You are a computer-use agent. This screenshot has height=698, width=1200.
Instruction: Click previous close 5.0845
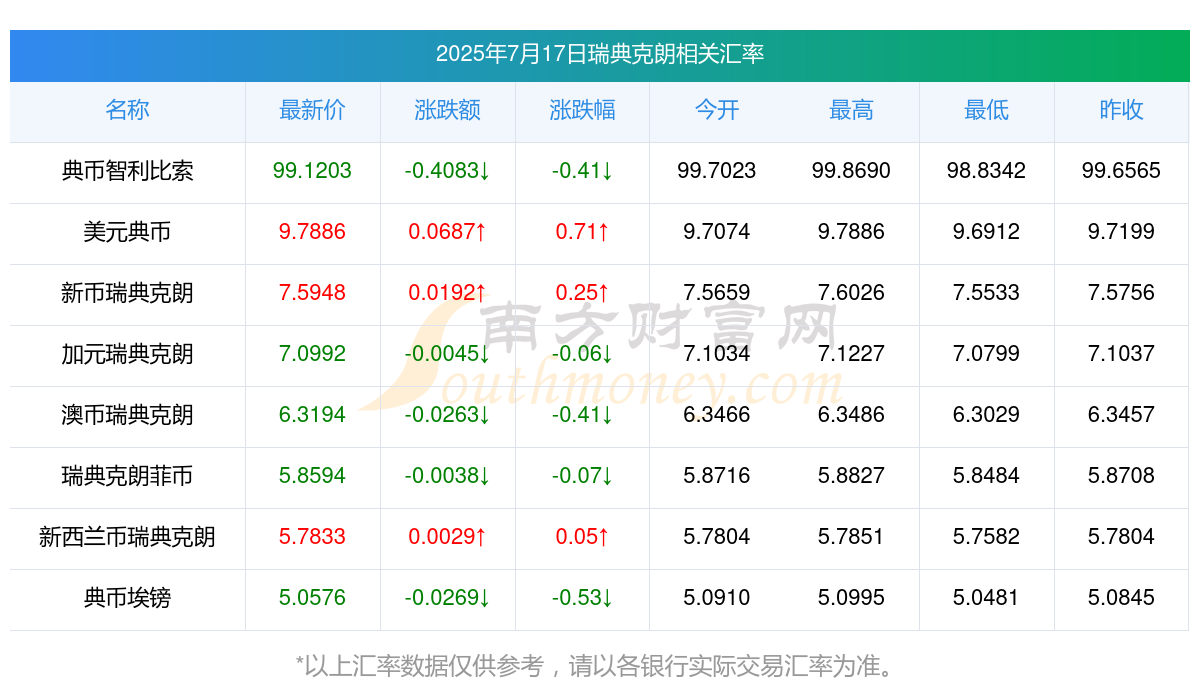[x=1121, y=598]
